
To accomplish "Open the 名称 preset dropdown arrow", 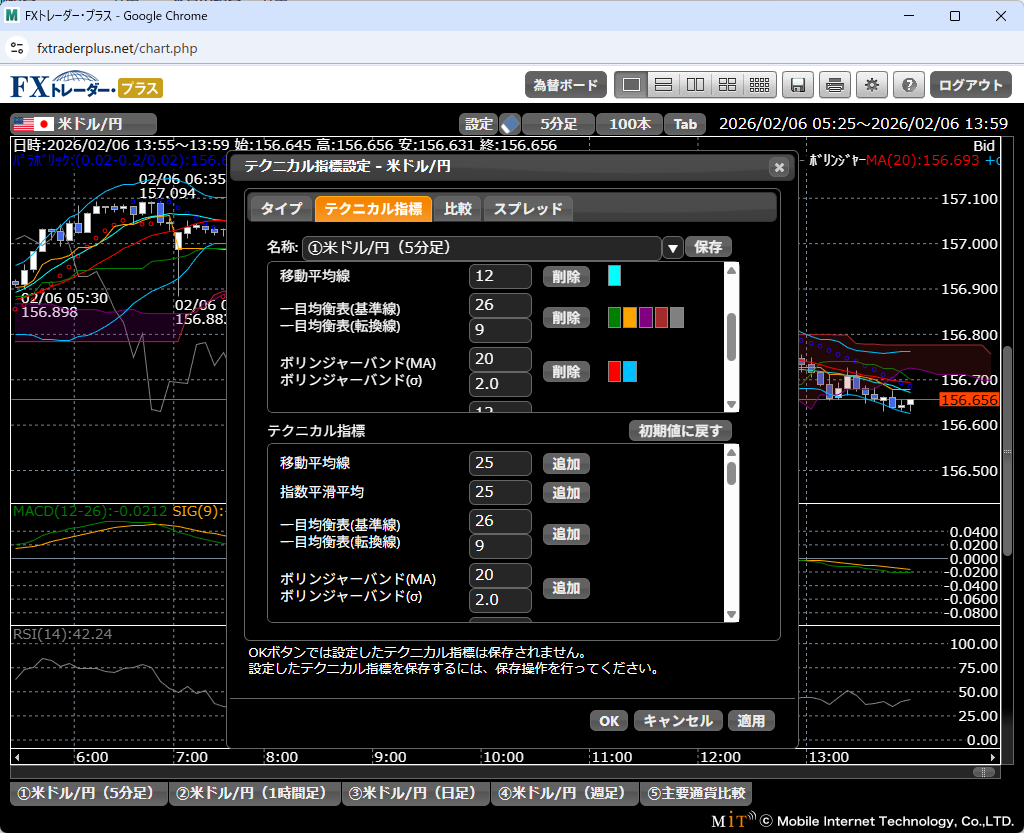I will click(x=673, y=248).
